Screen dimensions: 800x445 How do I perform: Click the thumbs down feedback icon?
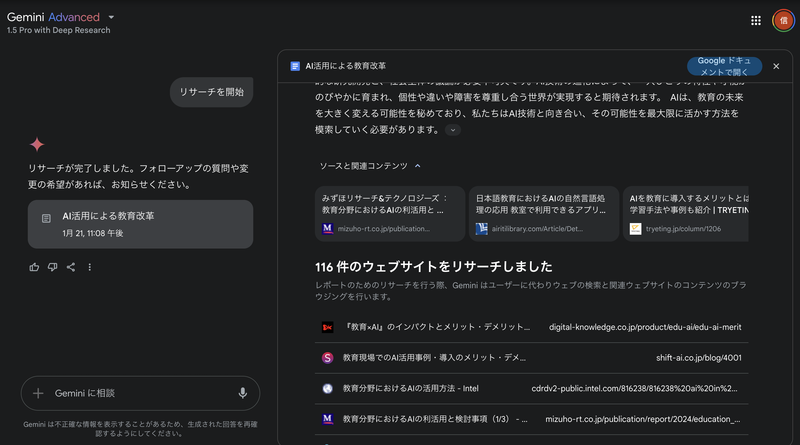pos(53,267)
